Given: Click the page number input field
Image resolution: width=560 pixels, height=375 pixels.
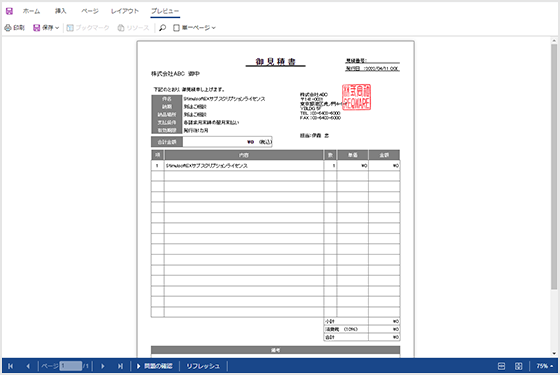Looking at the screenshot, I should (71, 366).
